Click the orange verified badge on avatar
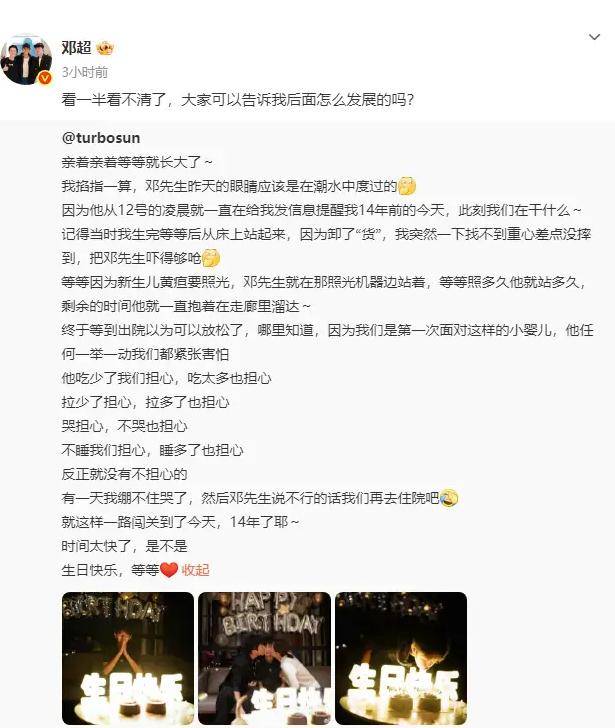Screen dimensions: 615x728 click(45, 78)
